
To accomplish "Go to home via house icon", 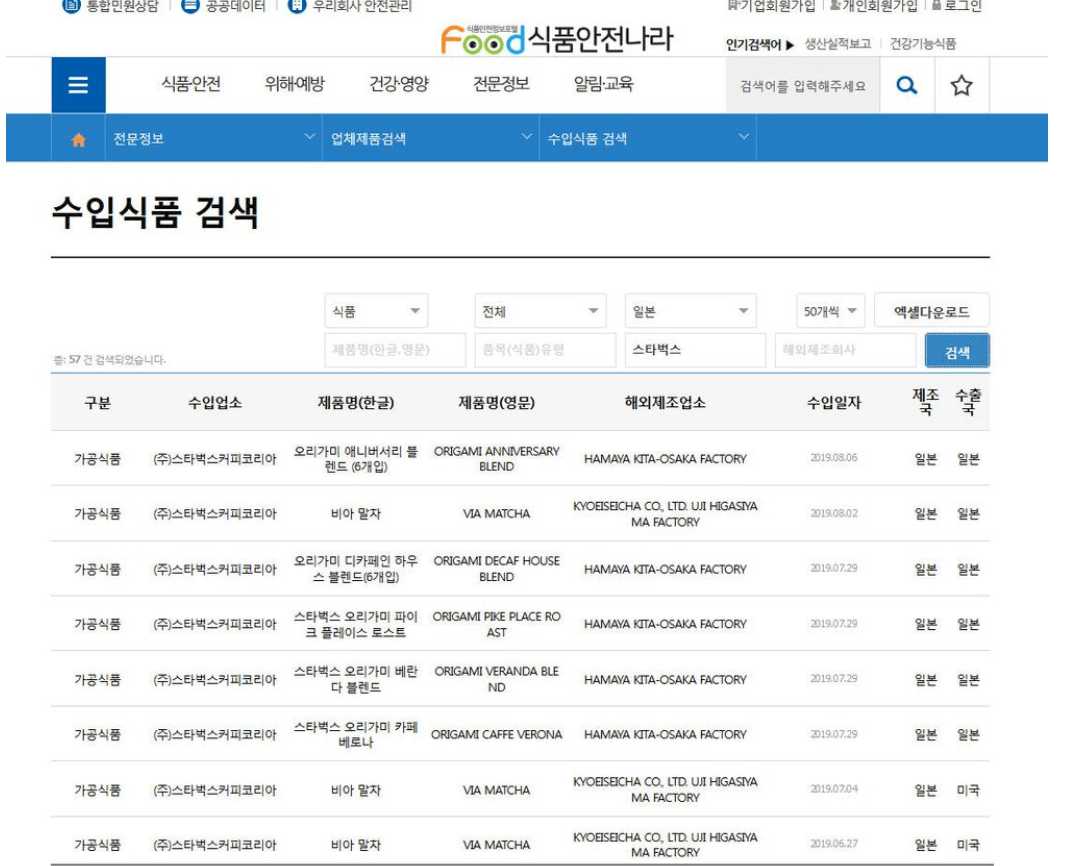I will [77, 140].
